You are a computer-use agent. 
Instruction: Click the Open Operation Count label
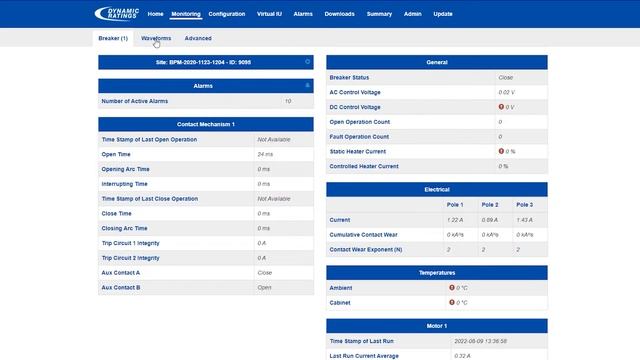[x=360, y=122]
